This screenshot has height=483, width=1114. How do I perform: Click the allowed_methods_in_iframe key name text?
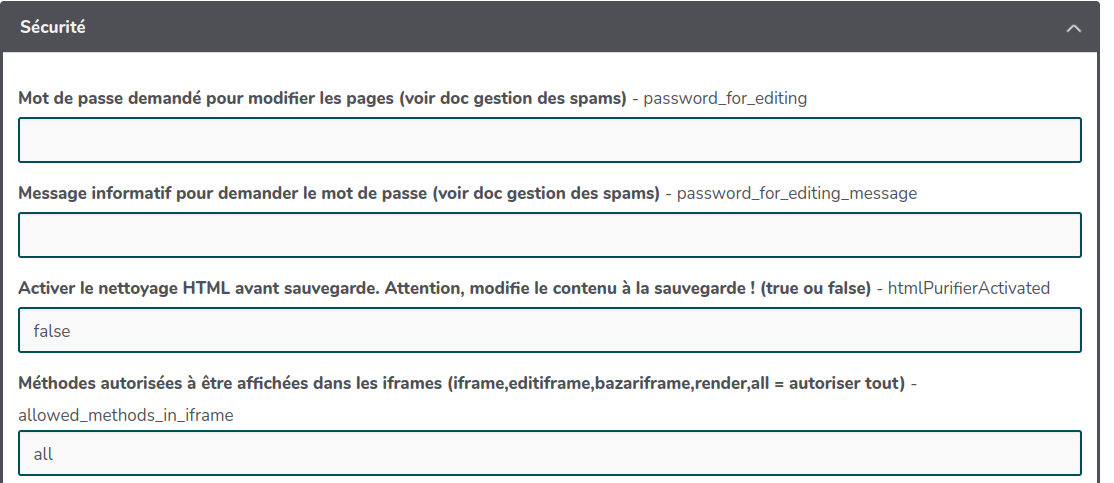(x=126, y=414)
